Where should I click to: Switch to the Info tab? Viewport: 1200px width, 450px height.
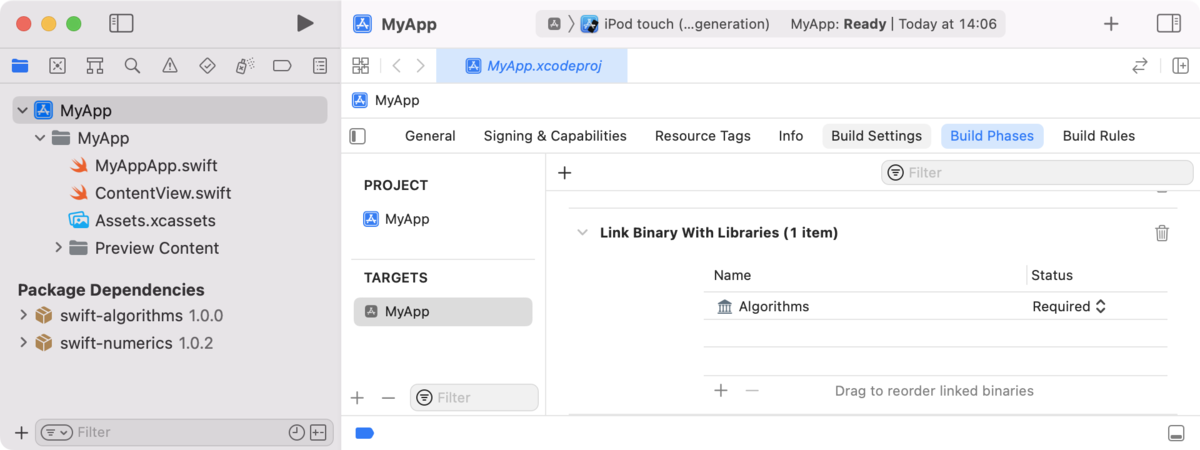791,136
